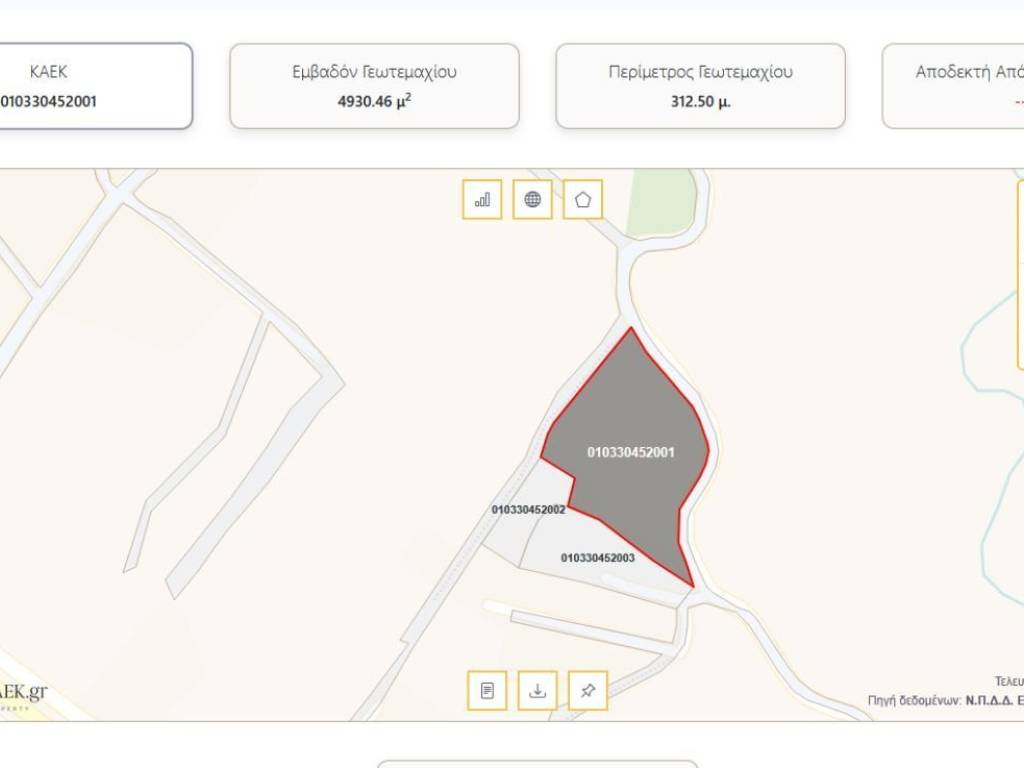
Task: Open the bar chart statistics icon
Action: coord(482,199)
